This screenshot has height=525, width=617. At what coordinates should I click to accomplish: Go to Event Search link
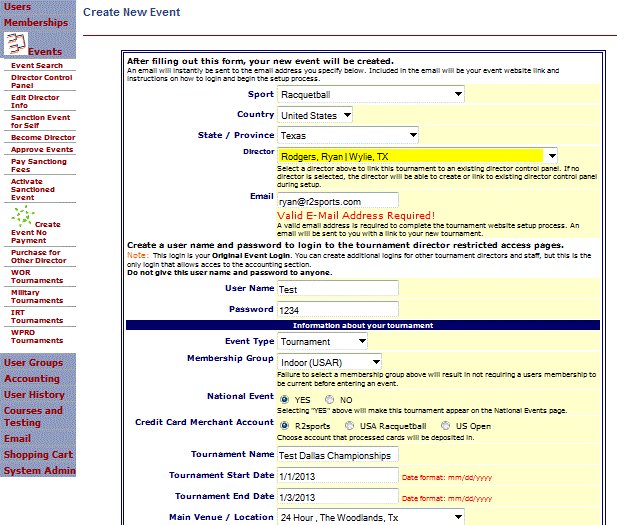[x=37, y=65]
